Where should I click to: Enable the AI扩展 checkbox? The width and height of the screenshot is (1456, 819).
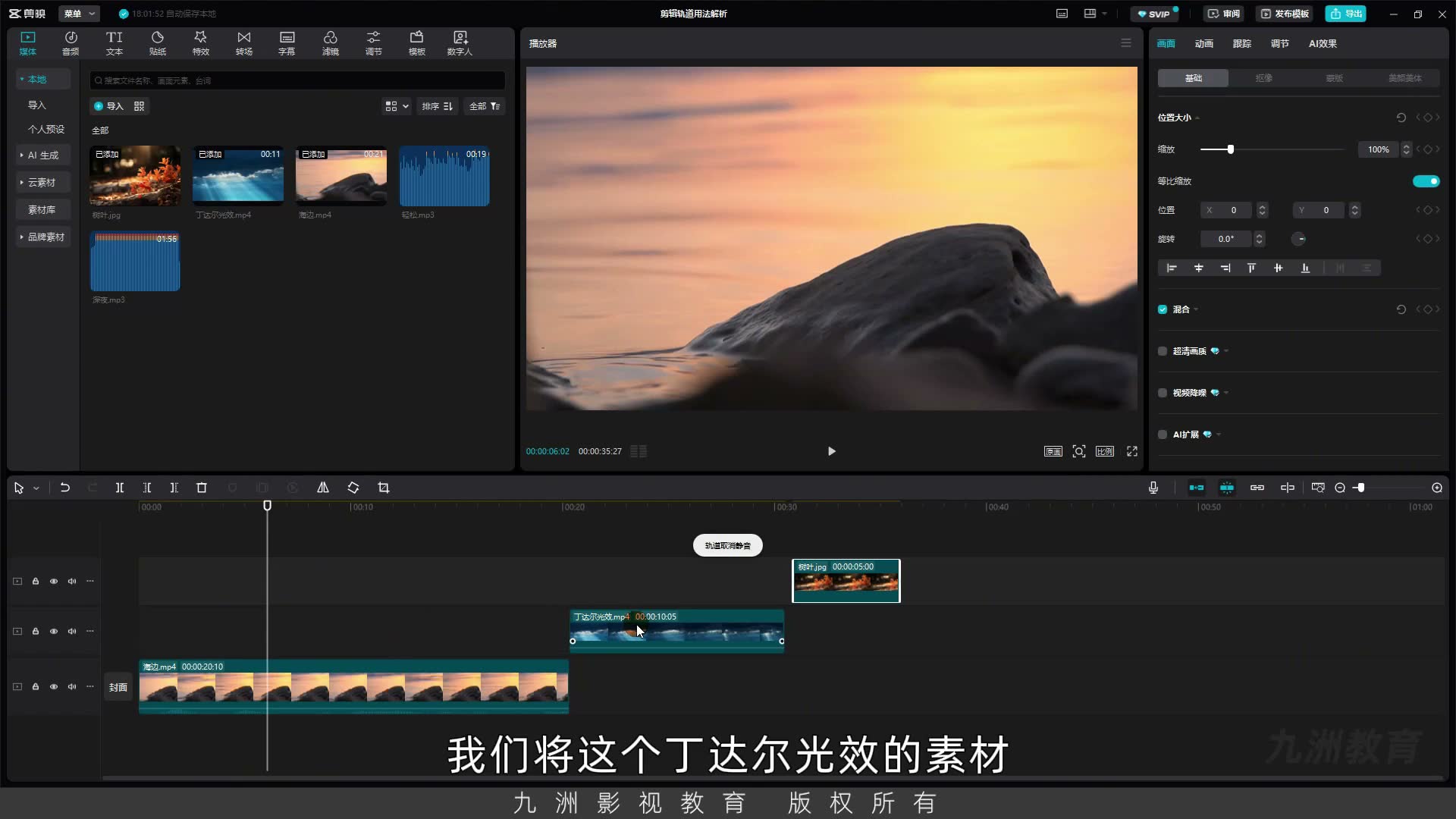pyautogui.click(x=1163, y=435)
